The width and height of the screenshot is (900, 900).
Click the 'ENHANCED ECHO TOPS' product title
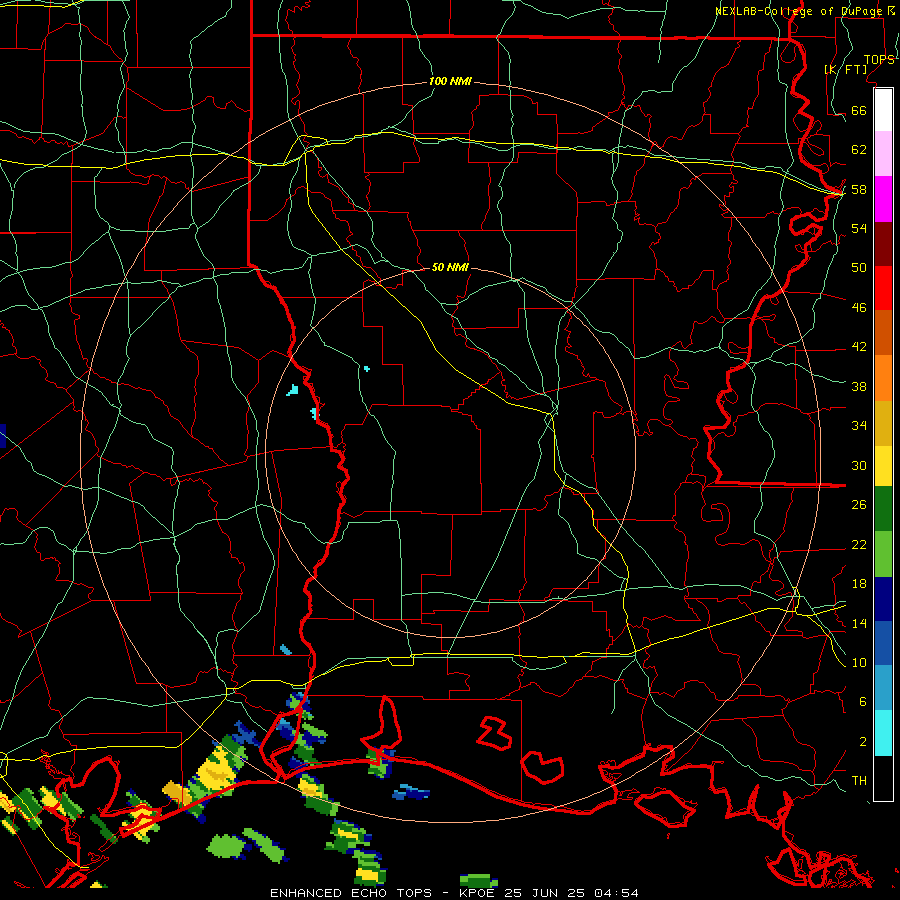click(351, 893)
